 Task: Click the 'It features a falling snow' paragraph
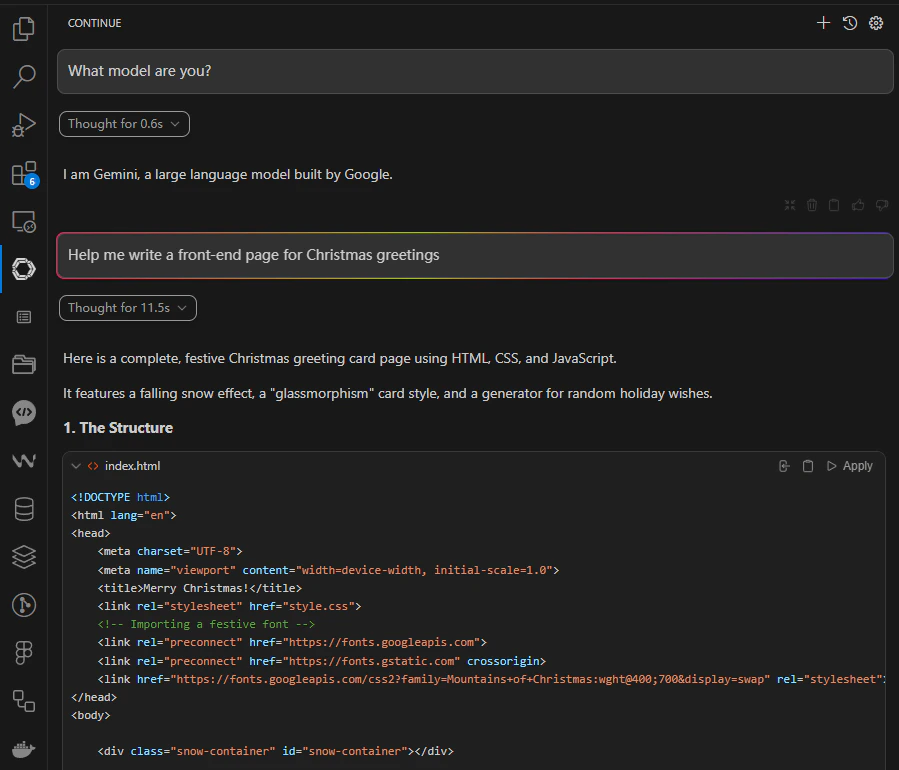click(x=388, y=393)
